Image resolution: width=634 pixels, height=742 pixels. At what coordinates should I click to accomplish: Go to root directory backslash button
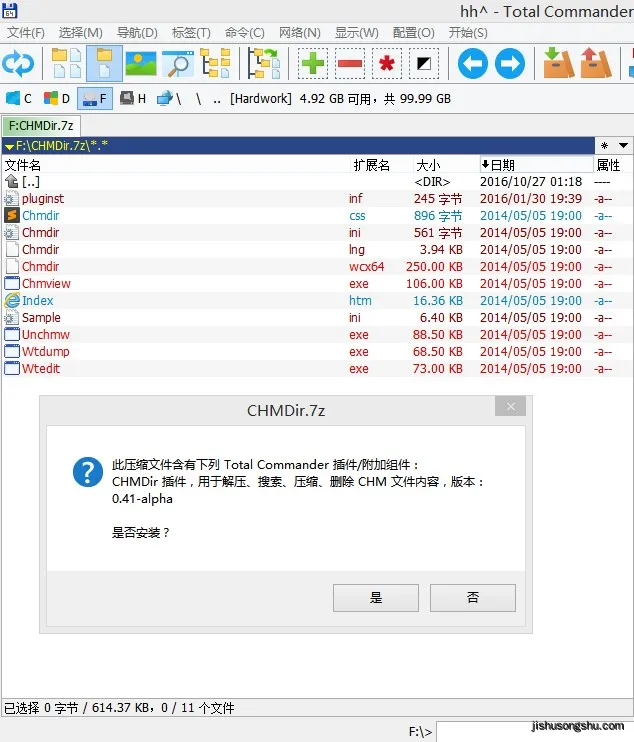[x=199, y=98]
